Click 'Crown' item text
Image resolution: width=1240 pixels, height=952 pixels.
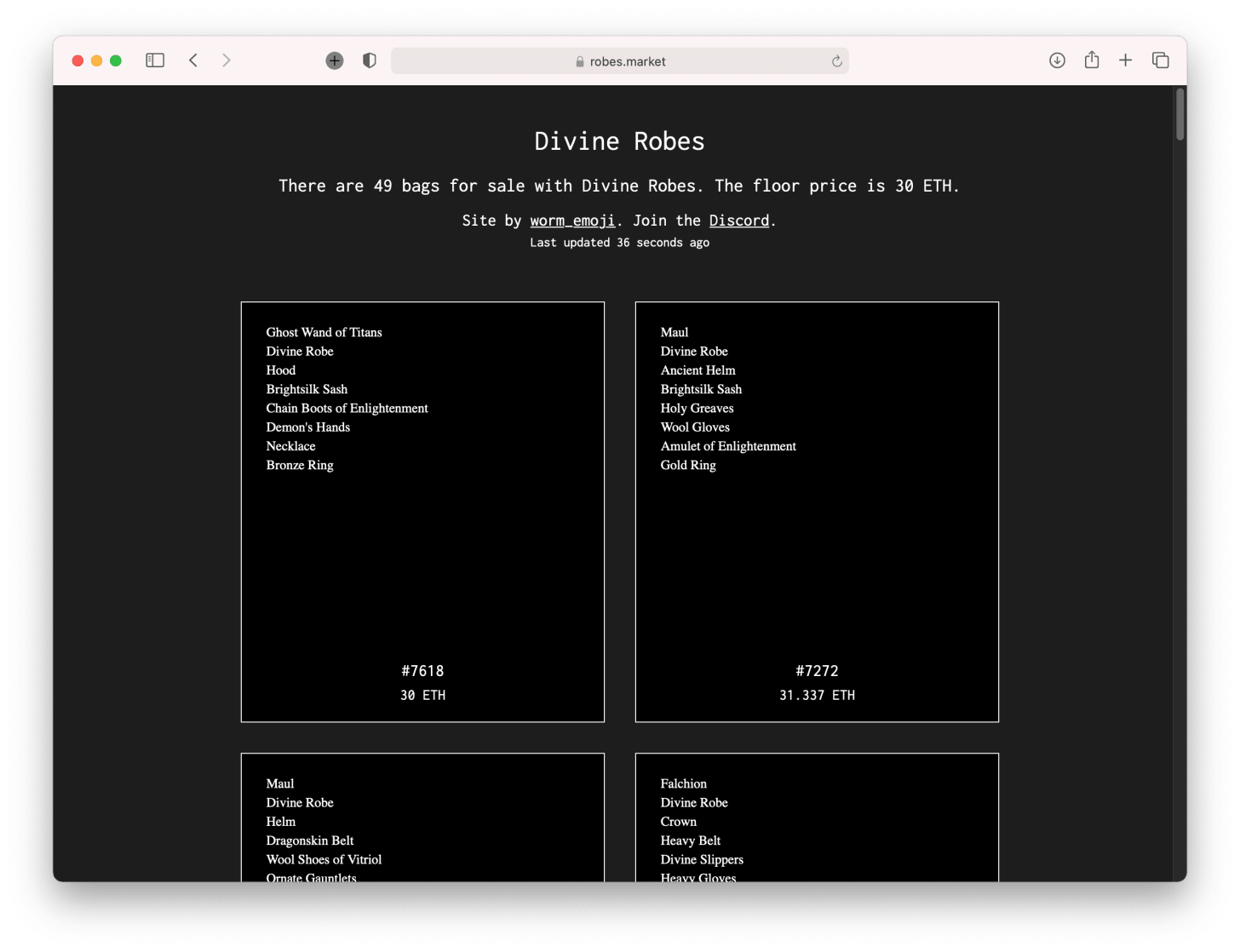[678, 822]
